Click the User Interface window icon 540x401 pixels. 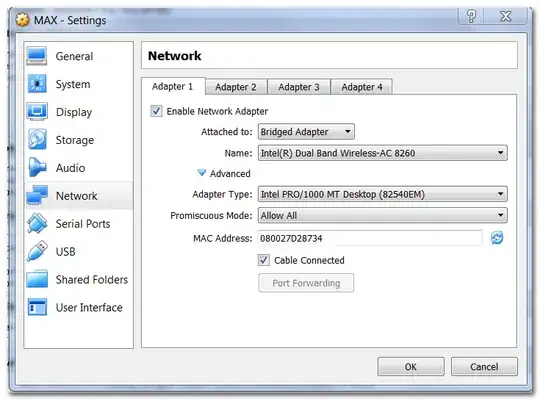coord(37,307)
